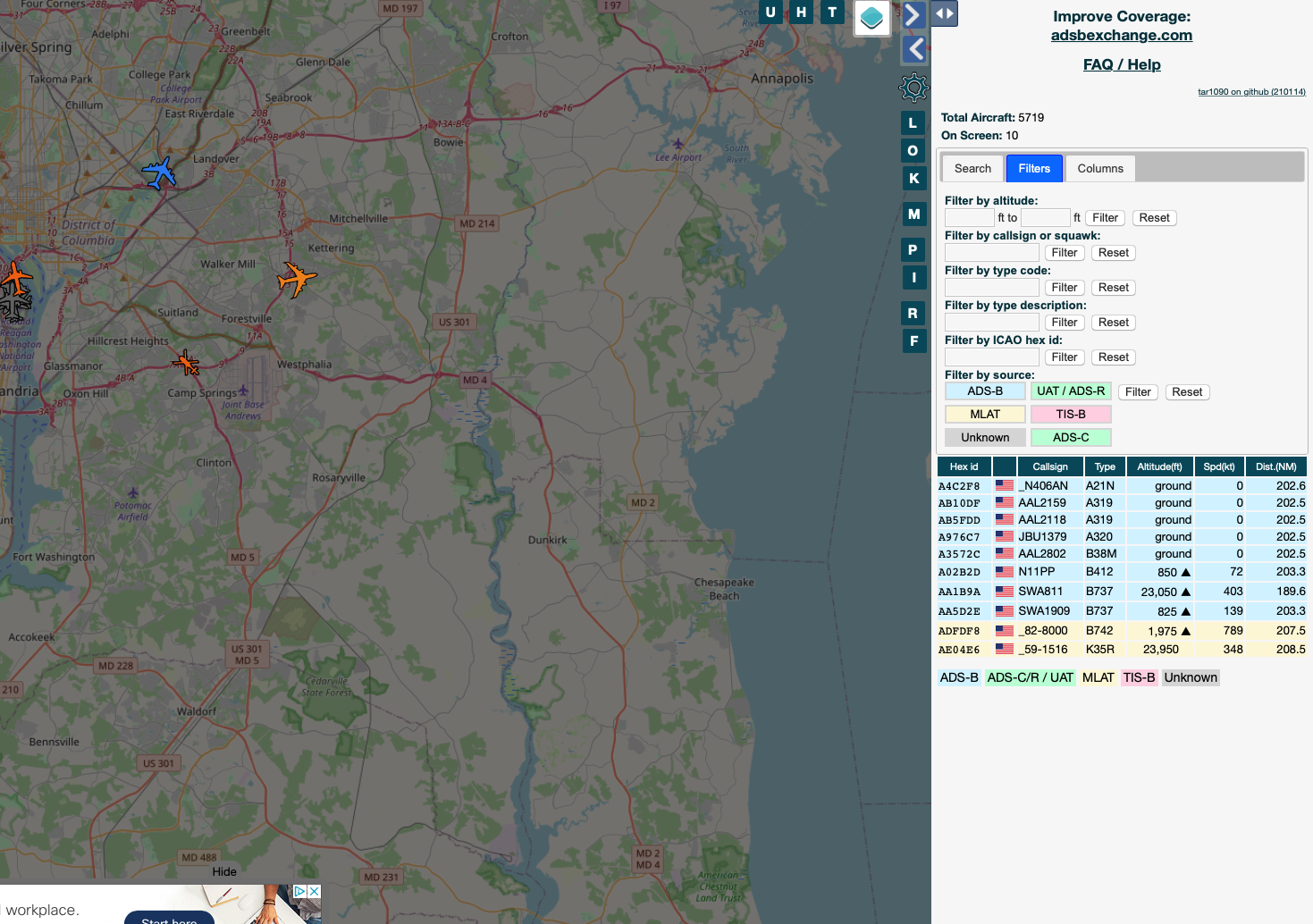Select the JBU1379 aircraft row
The width and height of the screenshot is (1313, 924).
(x=1122, y=537)
